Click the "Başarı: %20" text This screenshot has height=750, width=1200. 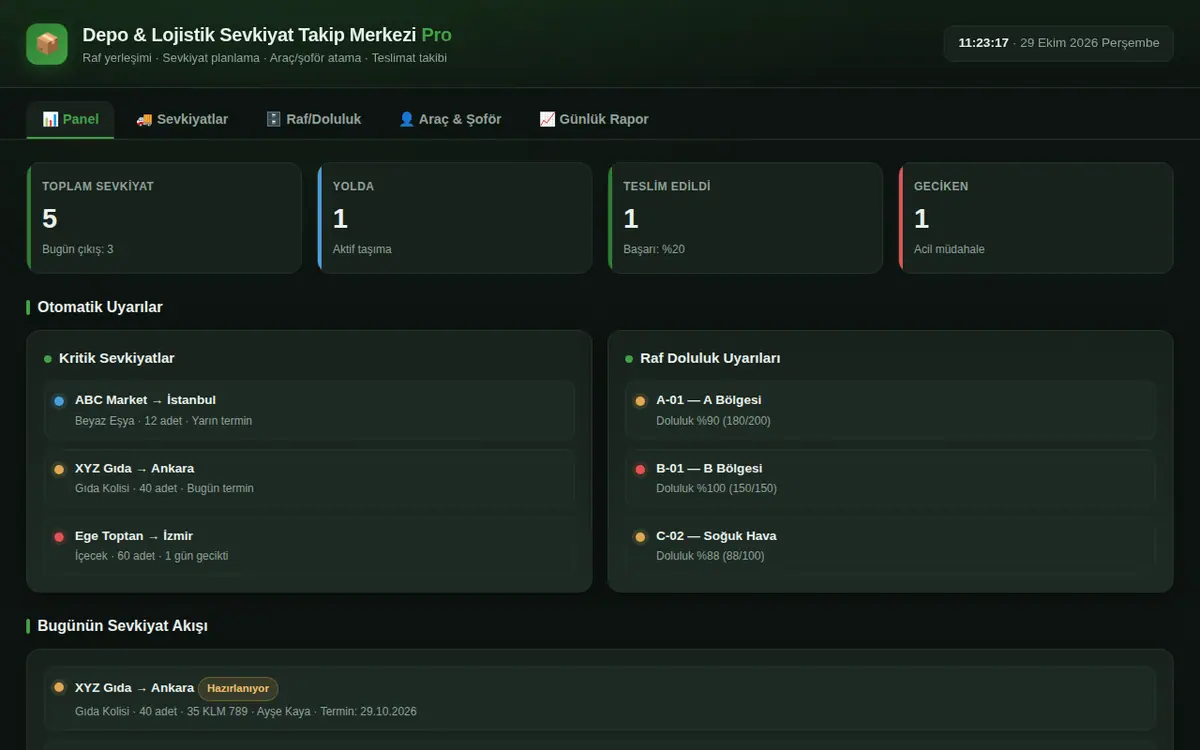654,249
